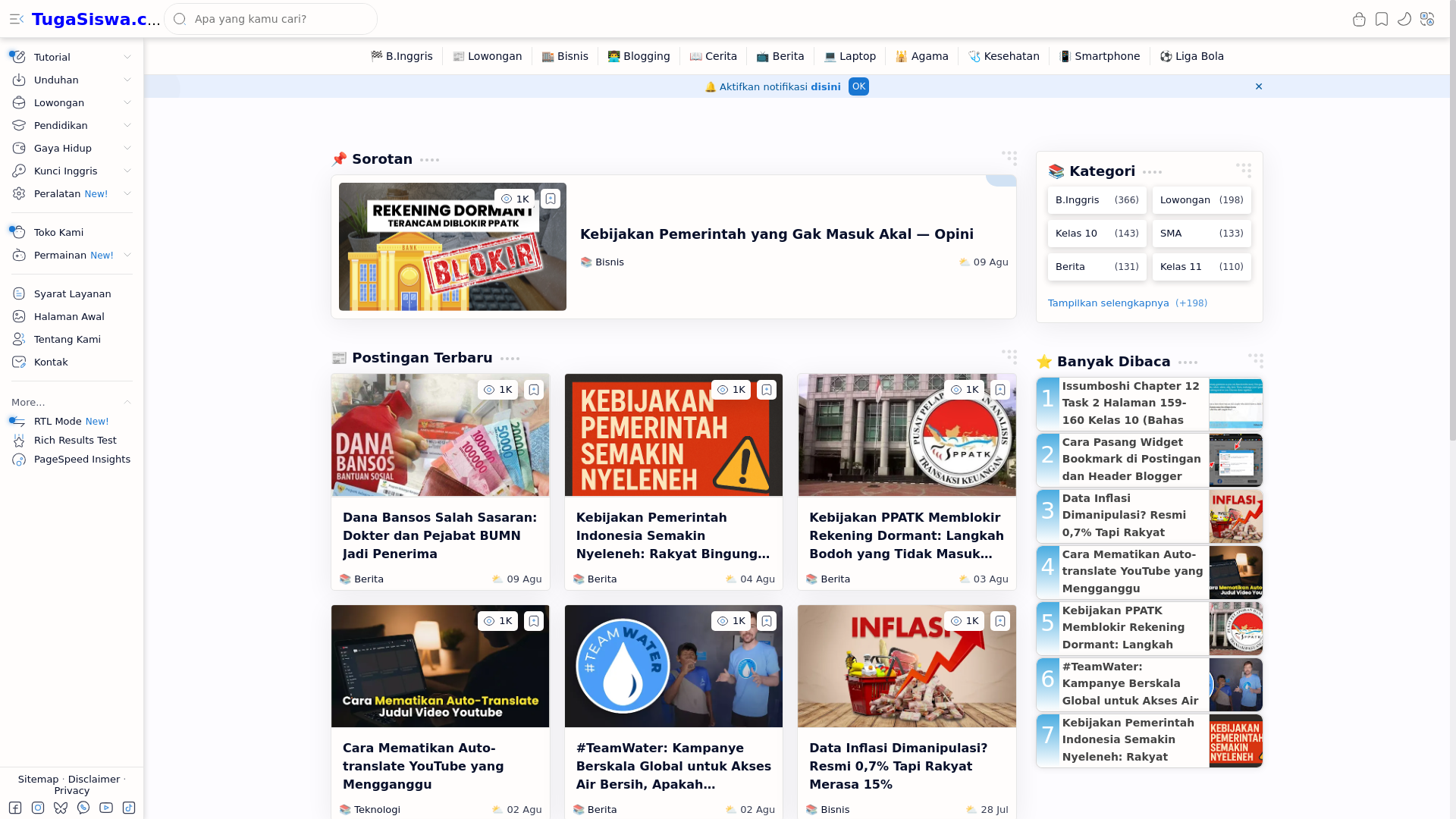Viewport: 1456px width, 819px height.
Task: Bookmark the Data Inflasi post
Action: (x=1000, y=621)
